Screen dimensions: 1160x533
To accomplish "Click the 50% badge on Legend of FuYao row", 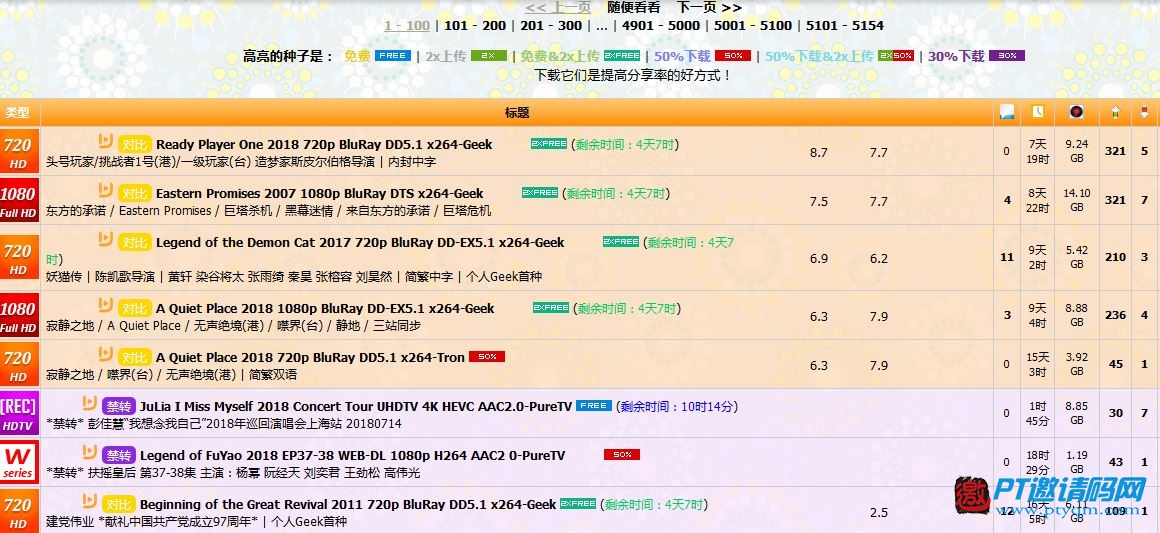I will click(x=621, y=455).
